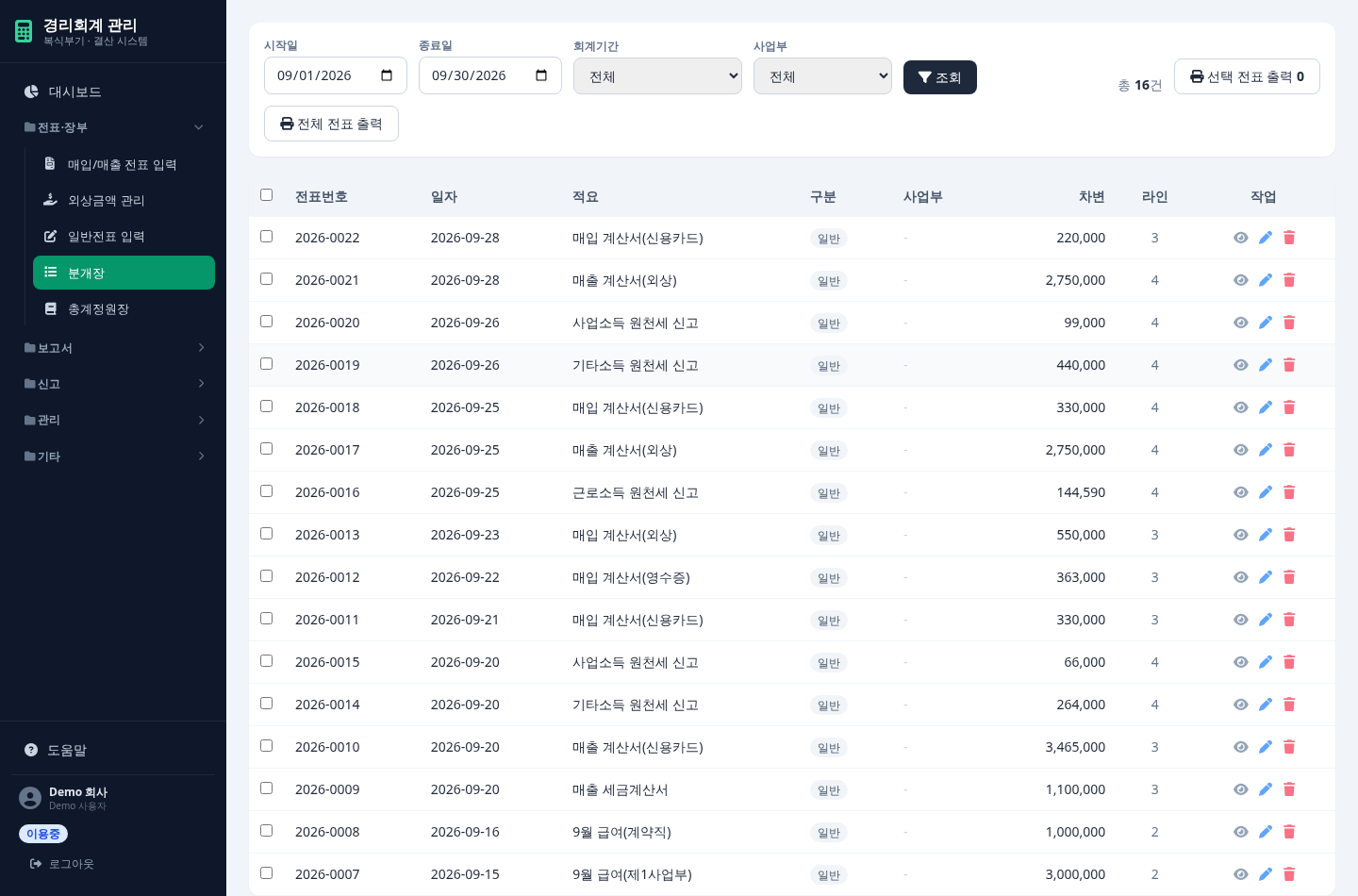Delete voucher 2026-0011 using trash icon

(x=1289, y=620)
